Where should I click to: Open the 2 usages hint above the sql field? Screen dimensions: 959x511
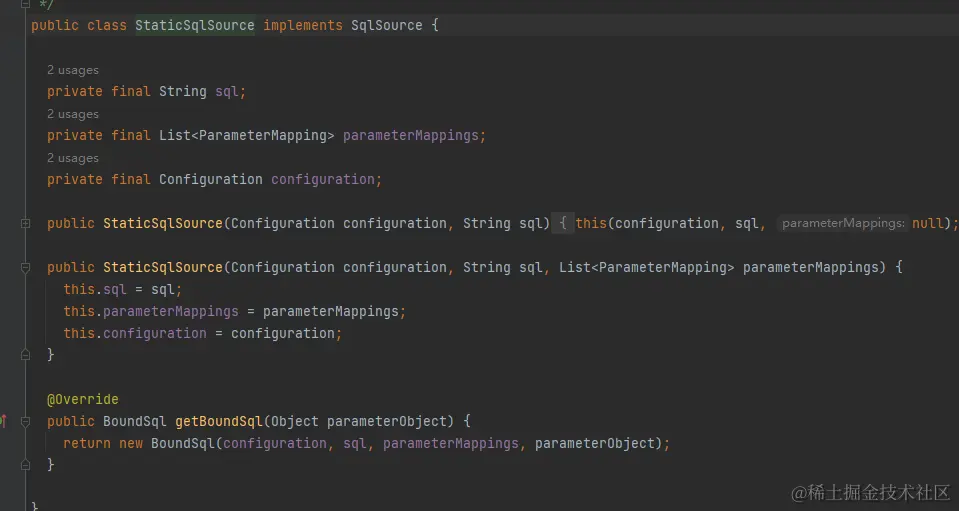[x=73, y=70]
